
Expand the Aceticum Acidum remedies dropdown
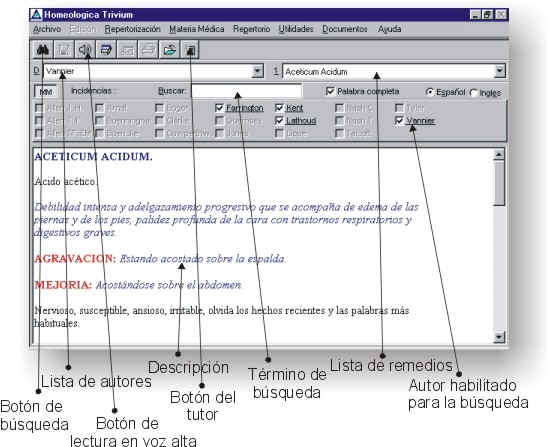tap(499, 71)
